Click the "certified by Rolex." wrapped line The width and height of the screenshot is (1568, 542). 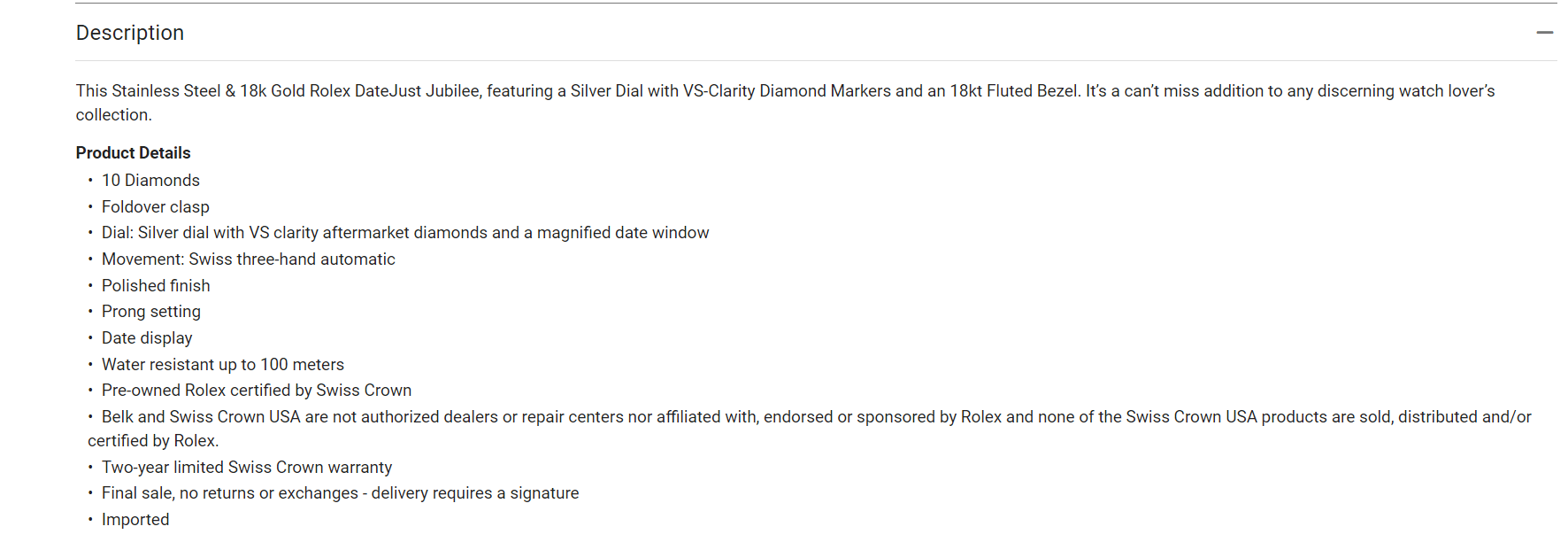coord(153,441)
